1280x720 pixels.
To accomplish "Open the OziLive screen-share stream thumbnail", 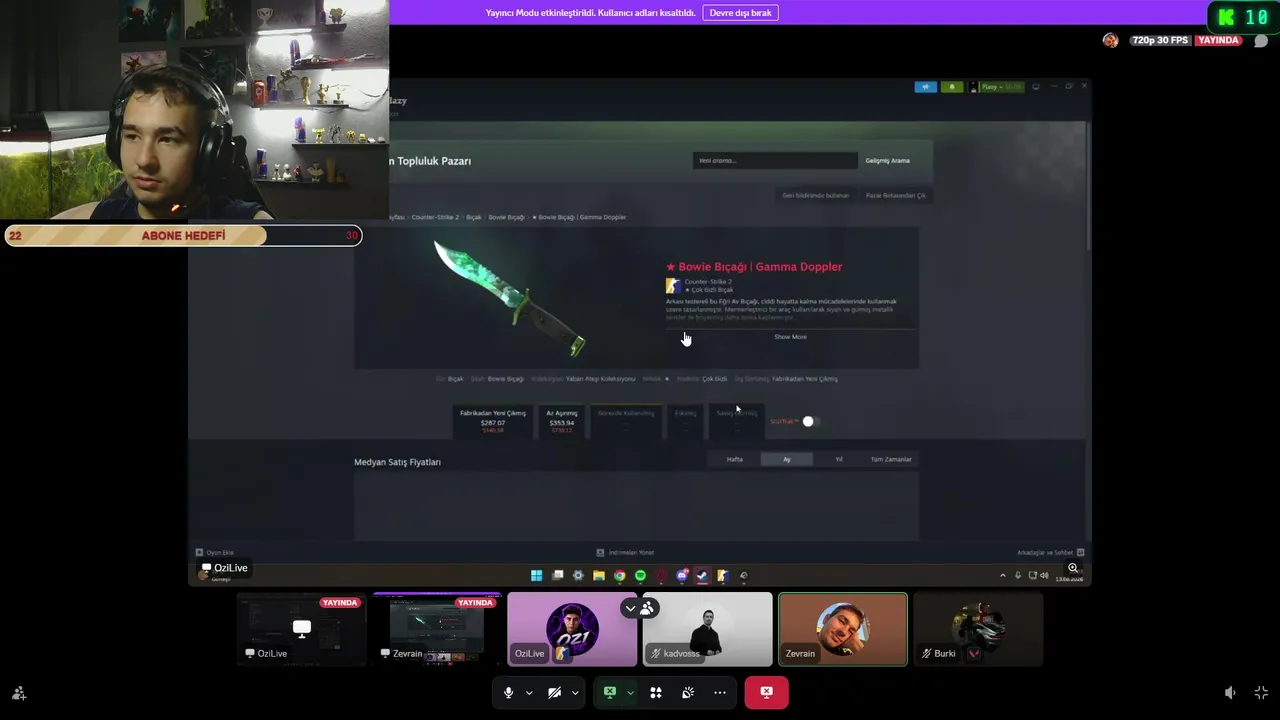I will point(301,629).
